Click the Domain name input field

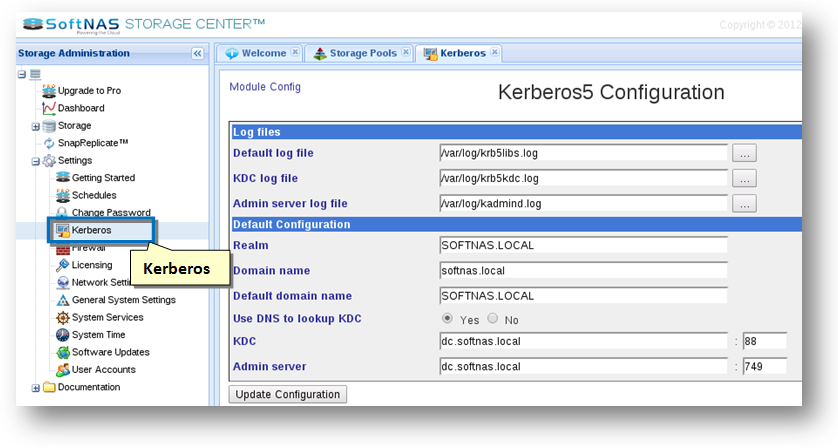coord(584,271)
